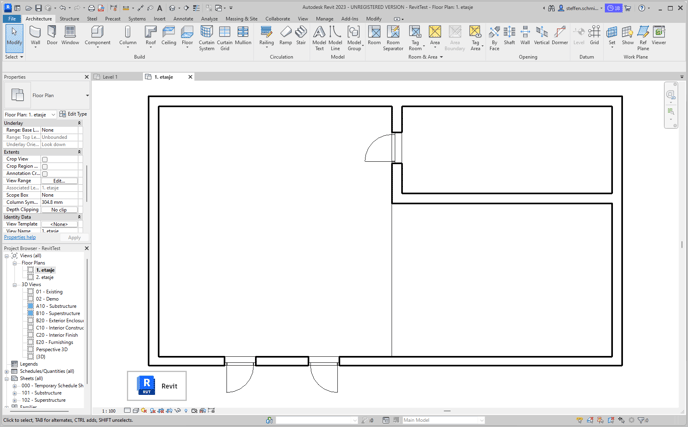This screenshot has width=688, height=427.
Task: Click the Model Line tool
Action: click(x=335, y=38)
